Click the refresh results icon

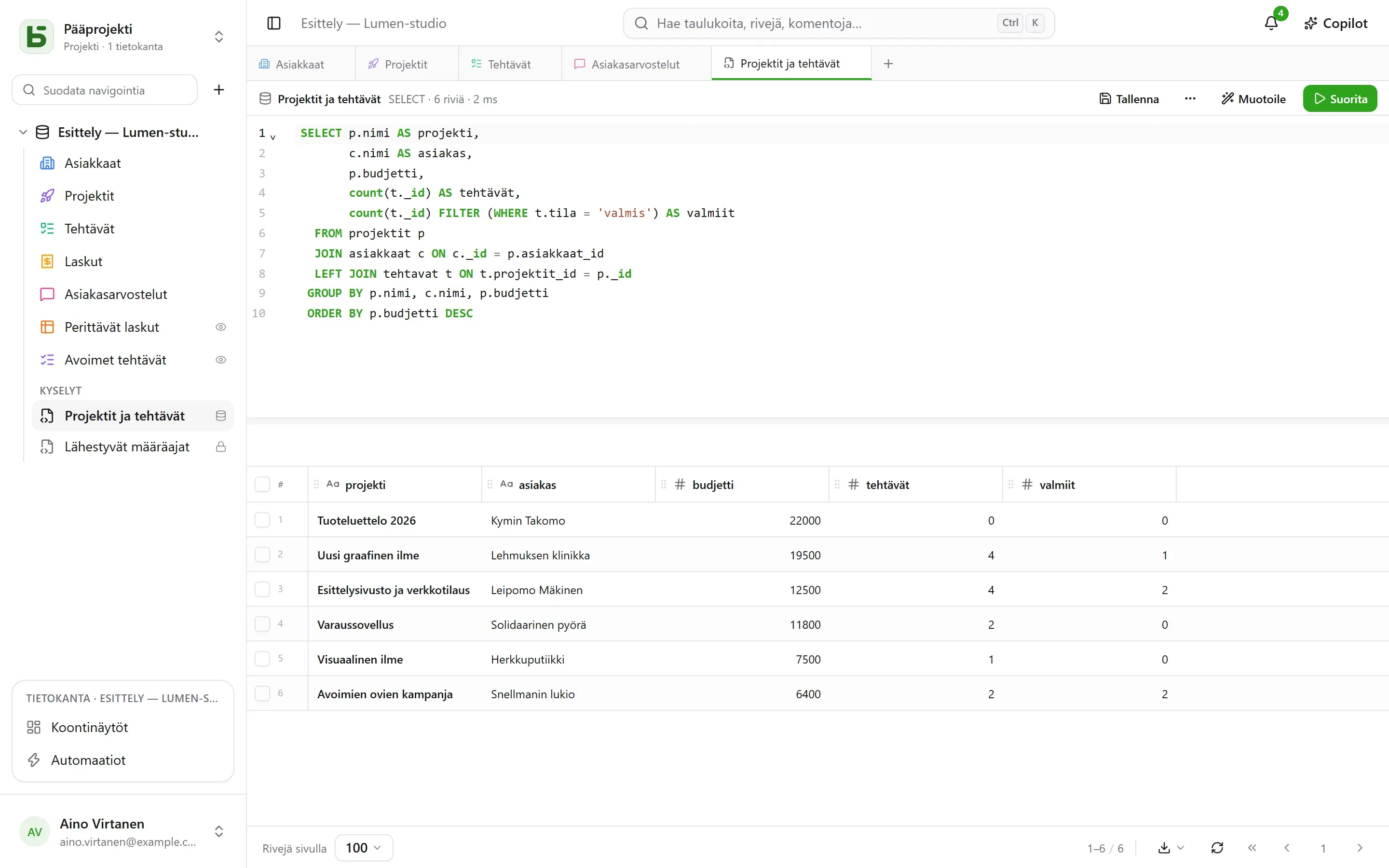(x=1217, y=847)
